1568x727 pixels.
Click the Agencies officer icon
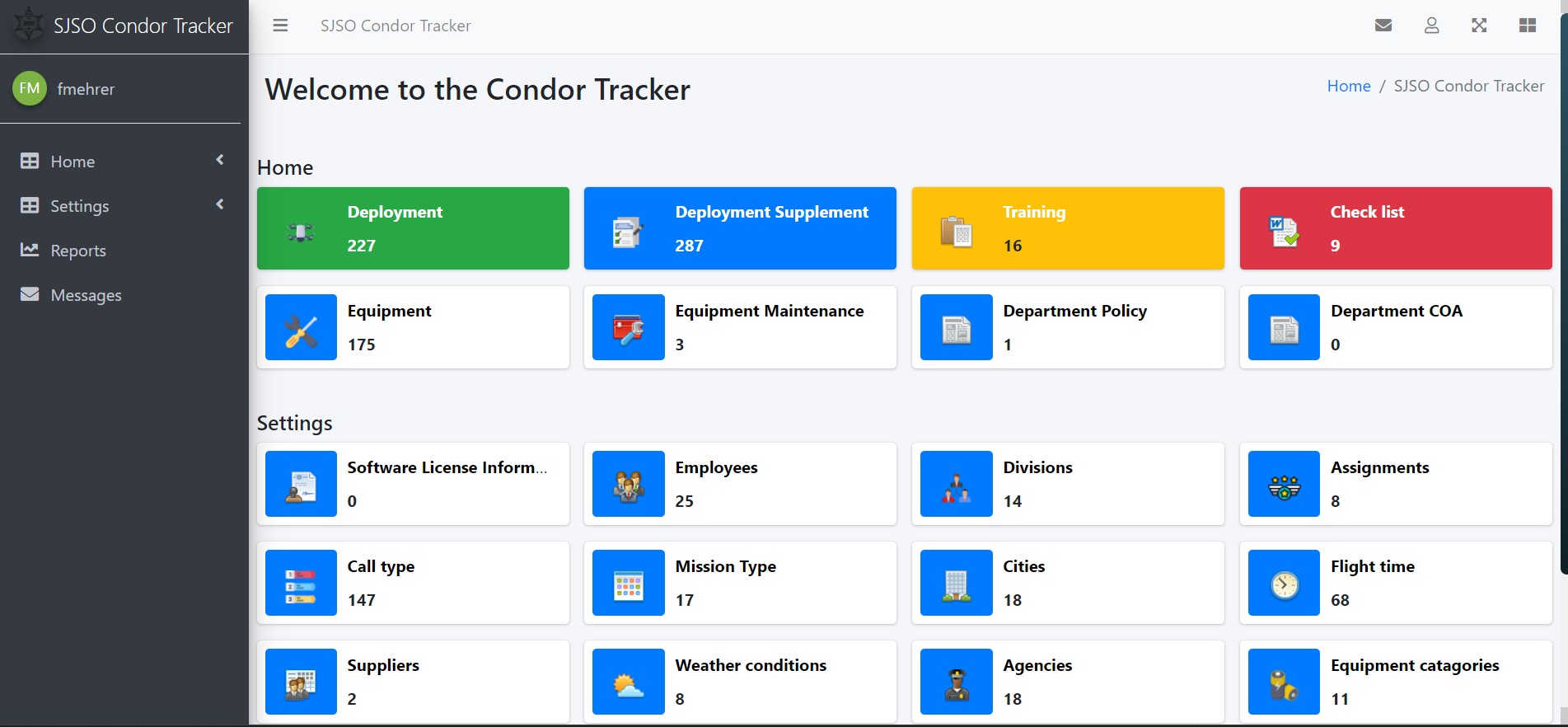tap(956, 685)
